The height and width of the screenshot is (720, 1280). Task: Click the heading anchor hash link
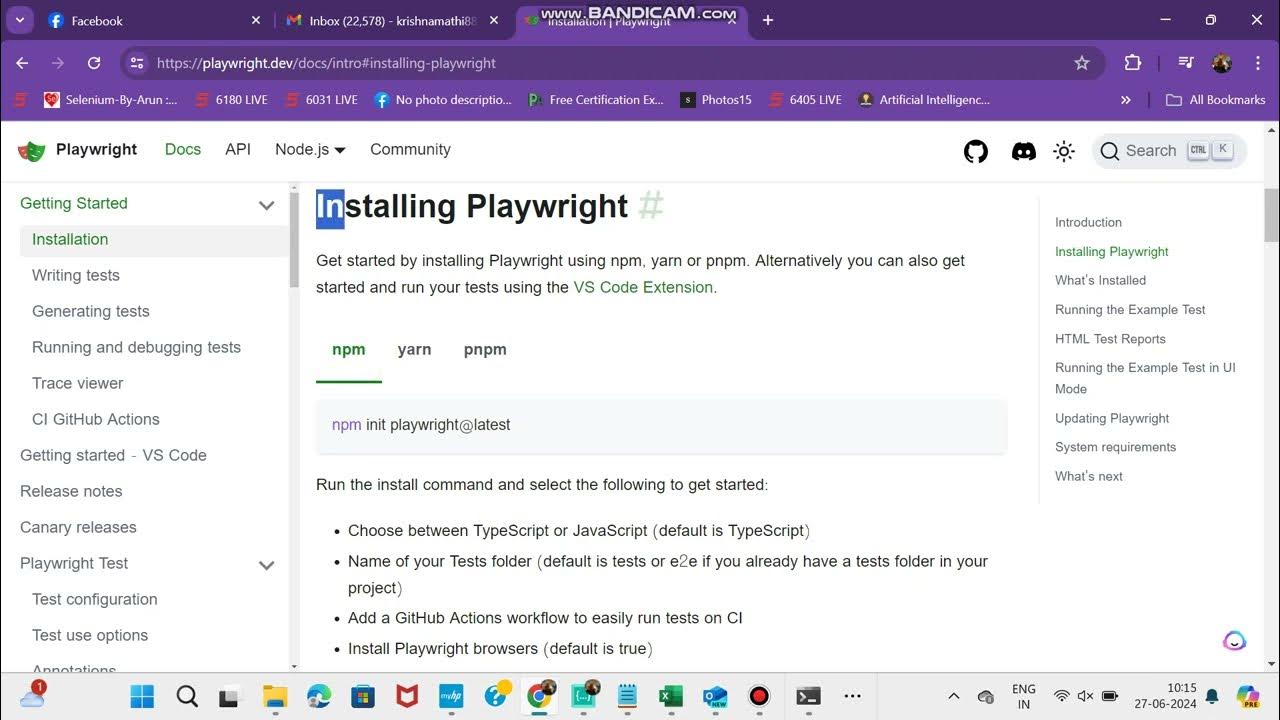(x=651, y=206)
